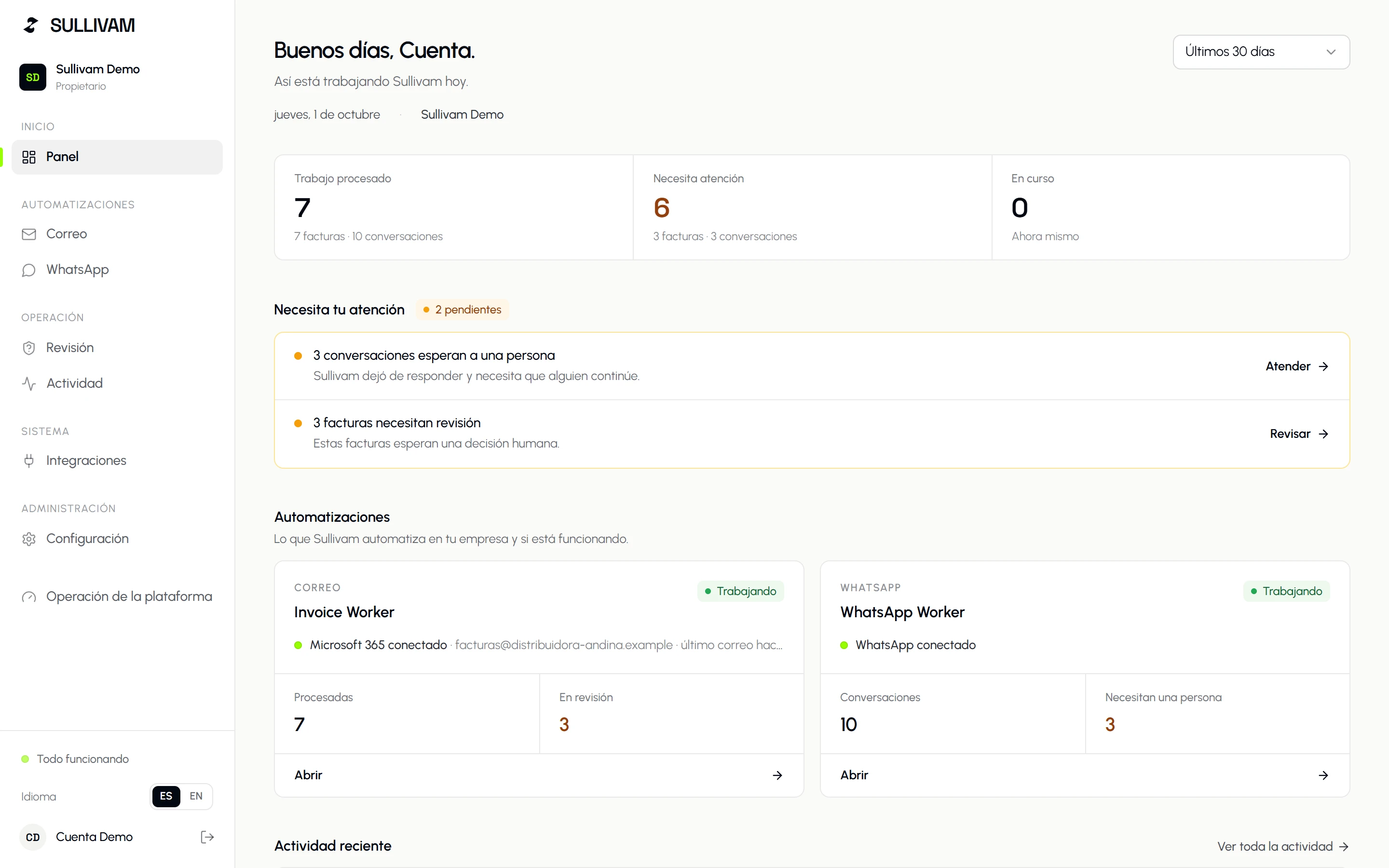1389x868 pixels.
Task: Click the Revisar button
Action: coord(1298,434)
